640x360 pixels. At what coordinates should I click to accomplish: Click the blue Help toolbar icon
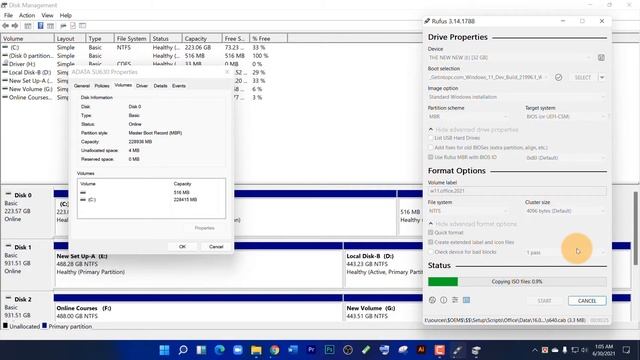coord(40,26)
